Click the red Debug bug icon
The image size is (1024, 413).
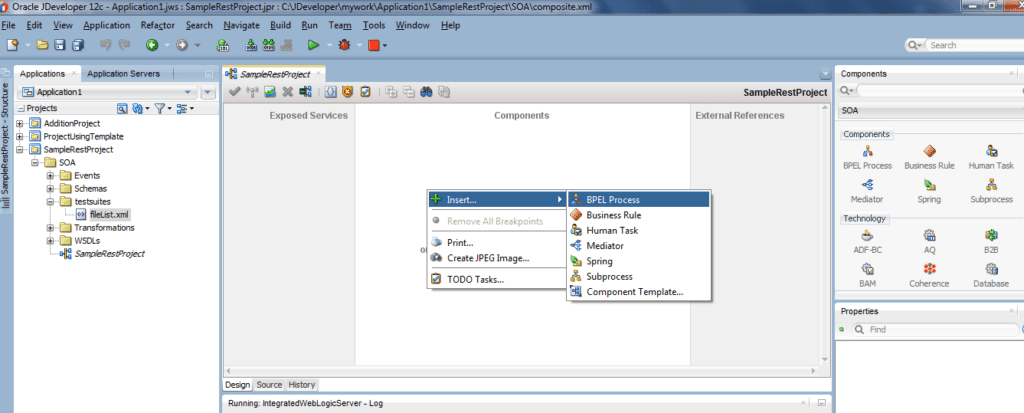[344, 45]
